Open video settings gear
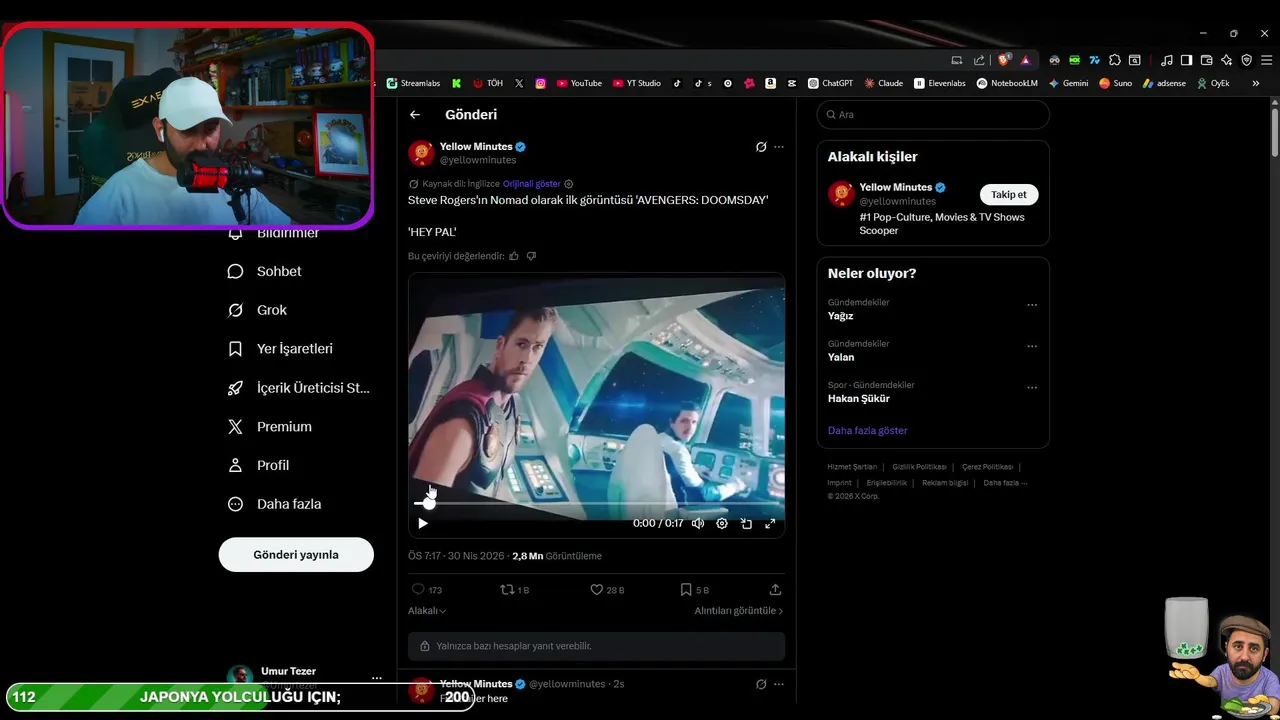Image resolution: width=1280 pixels, height=720 pixels. pyautogui.click(x=722, y=523)
